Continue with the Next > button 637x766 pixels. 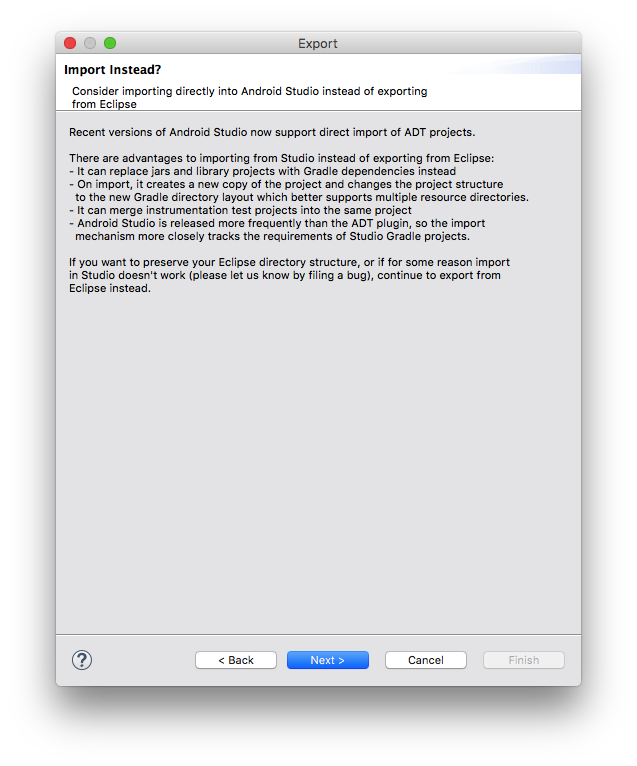tap(328, 660)
